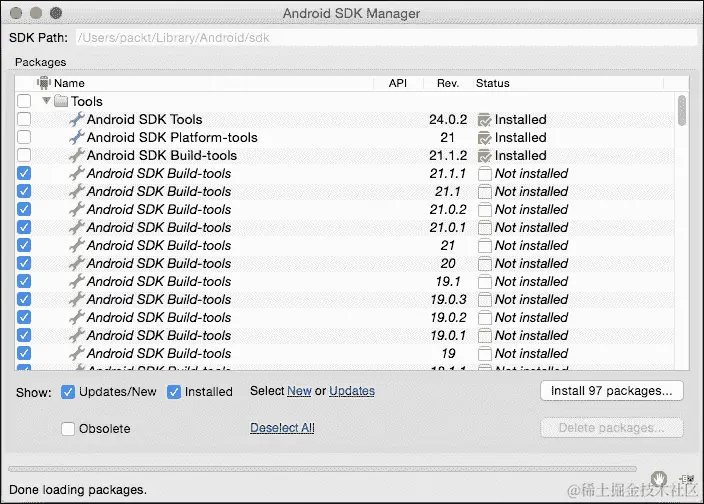Click Not installed status icon for rev 20
The width and height of the screenshot is (704, 504).
click(x=484, y=263)
